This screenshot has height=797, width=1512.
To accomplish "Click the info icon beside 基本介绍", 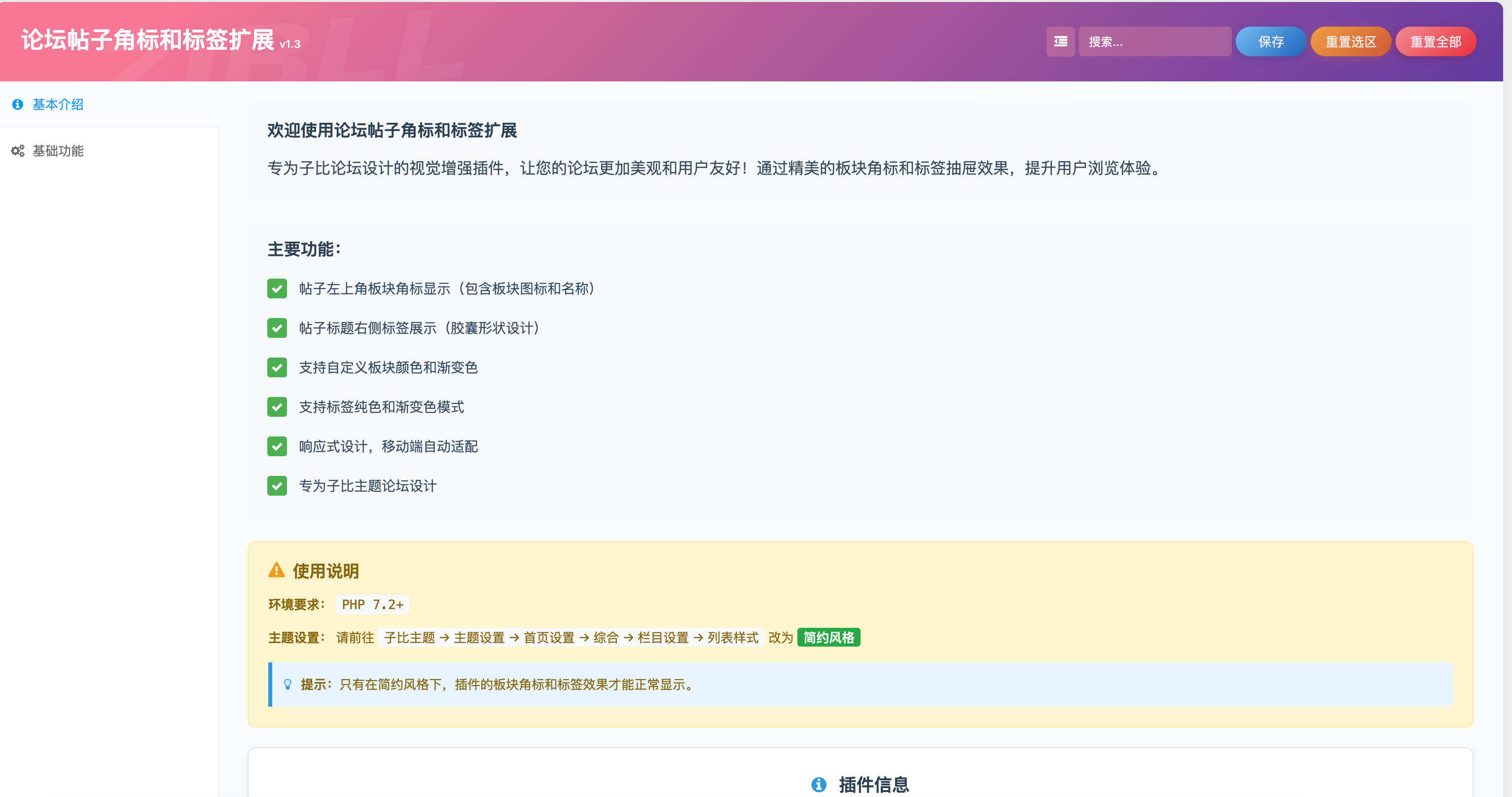I will click(18, 105).
